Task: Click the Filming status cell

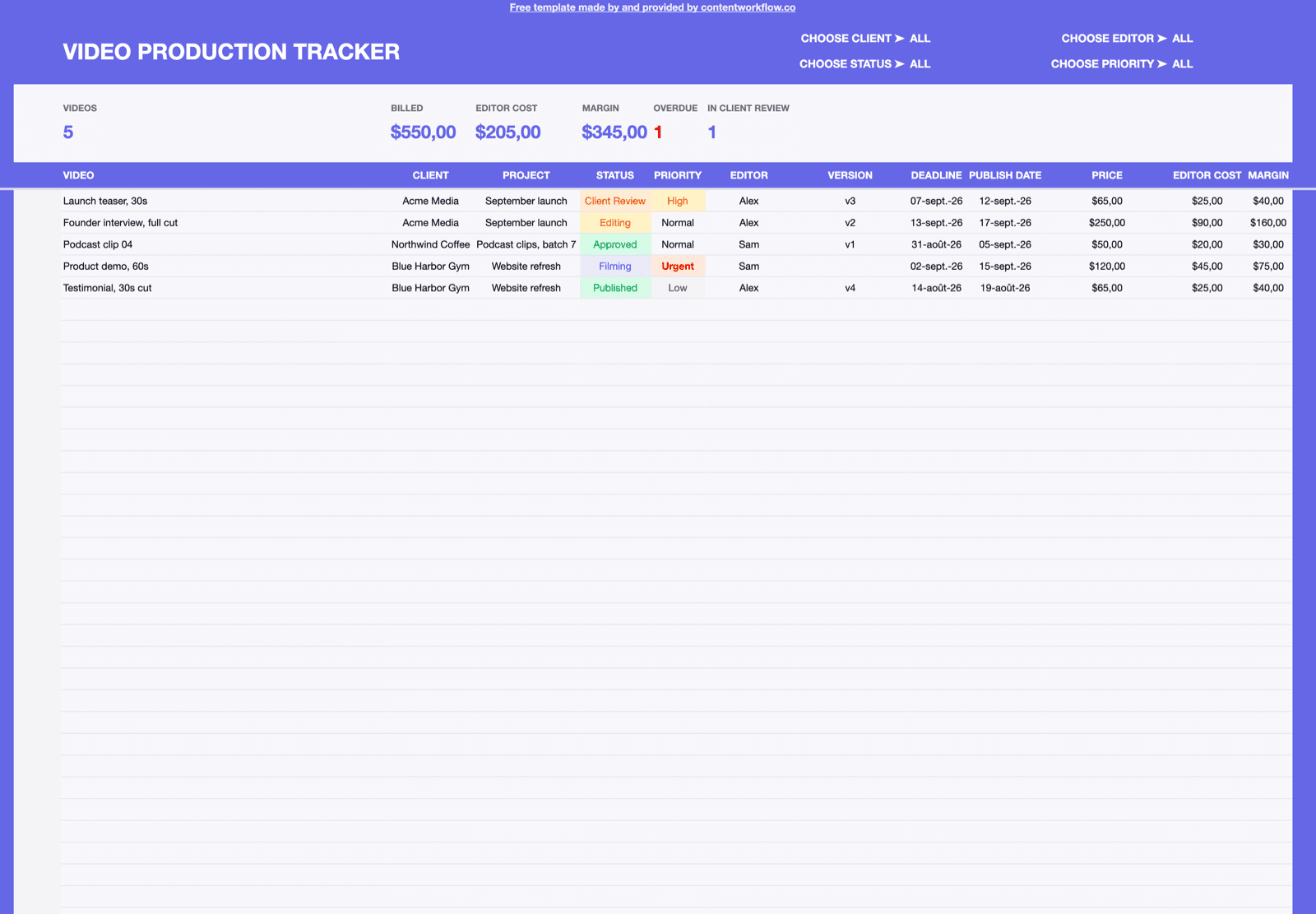Action: pos(615,267)
